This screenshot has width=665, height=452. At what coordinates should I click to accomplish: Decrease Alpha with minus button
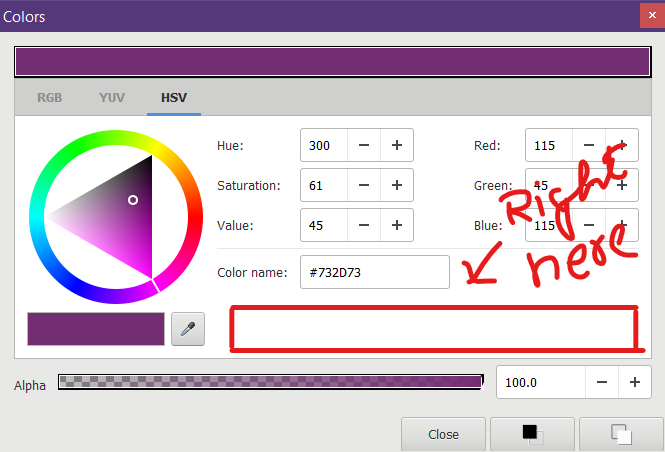(602, 382)
